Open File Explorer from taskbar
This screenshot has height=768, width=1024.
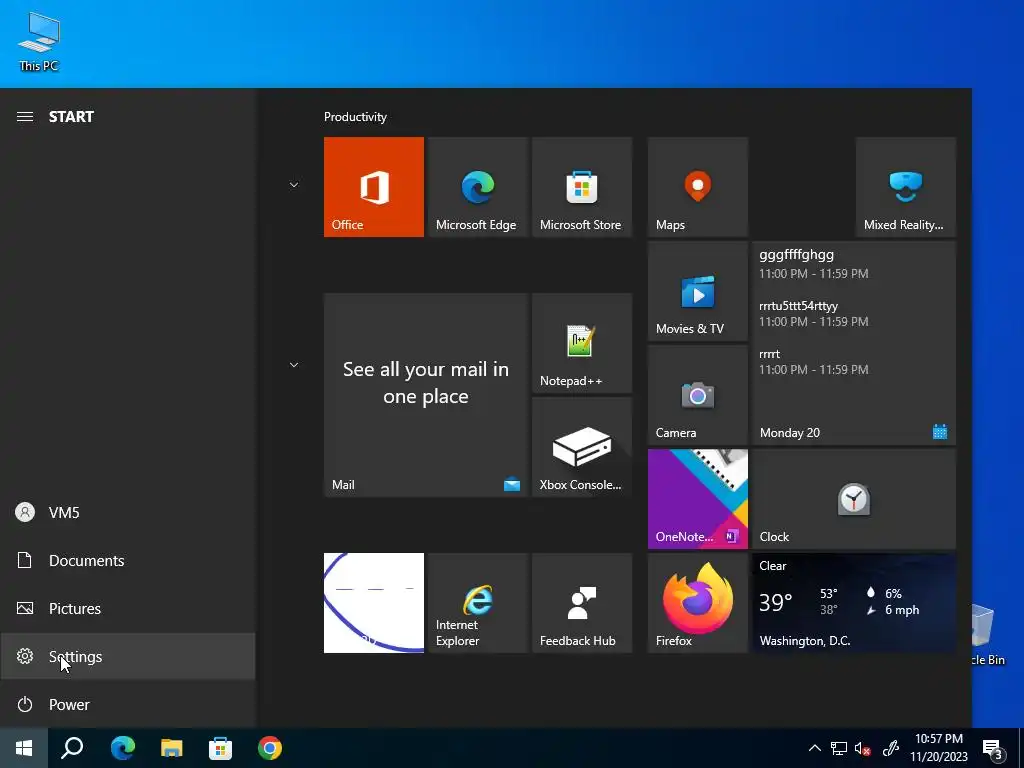(x=172, y=748)
